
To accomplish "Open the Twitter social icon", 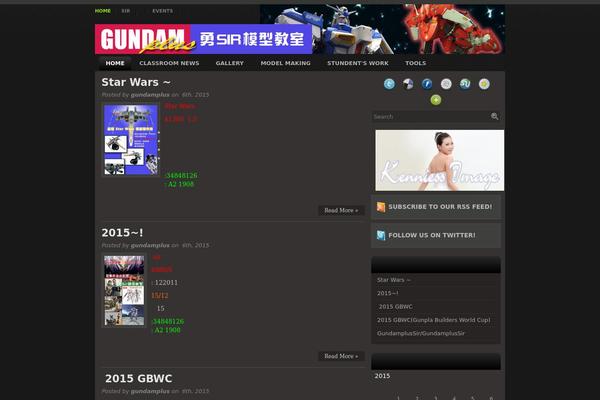I will [389, 84].
